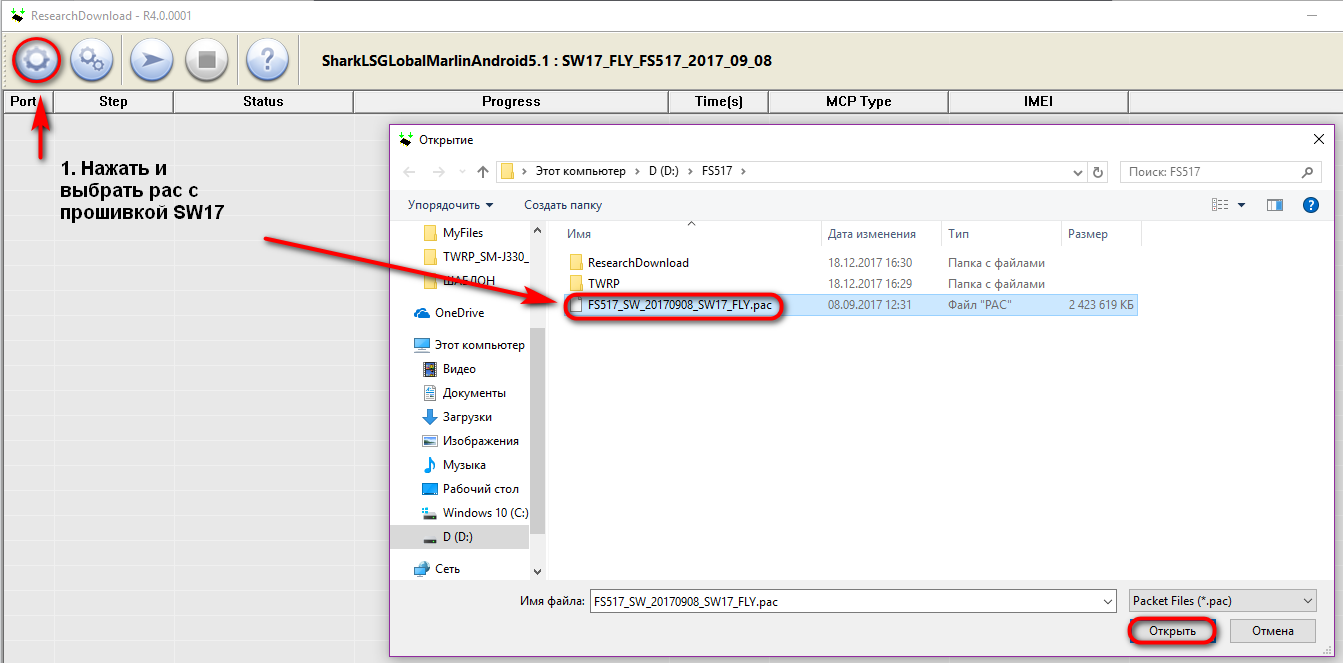Stop downloading with the stop icon
This screenshot has width=1343, height=663.
point(207,61)
